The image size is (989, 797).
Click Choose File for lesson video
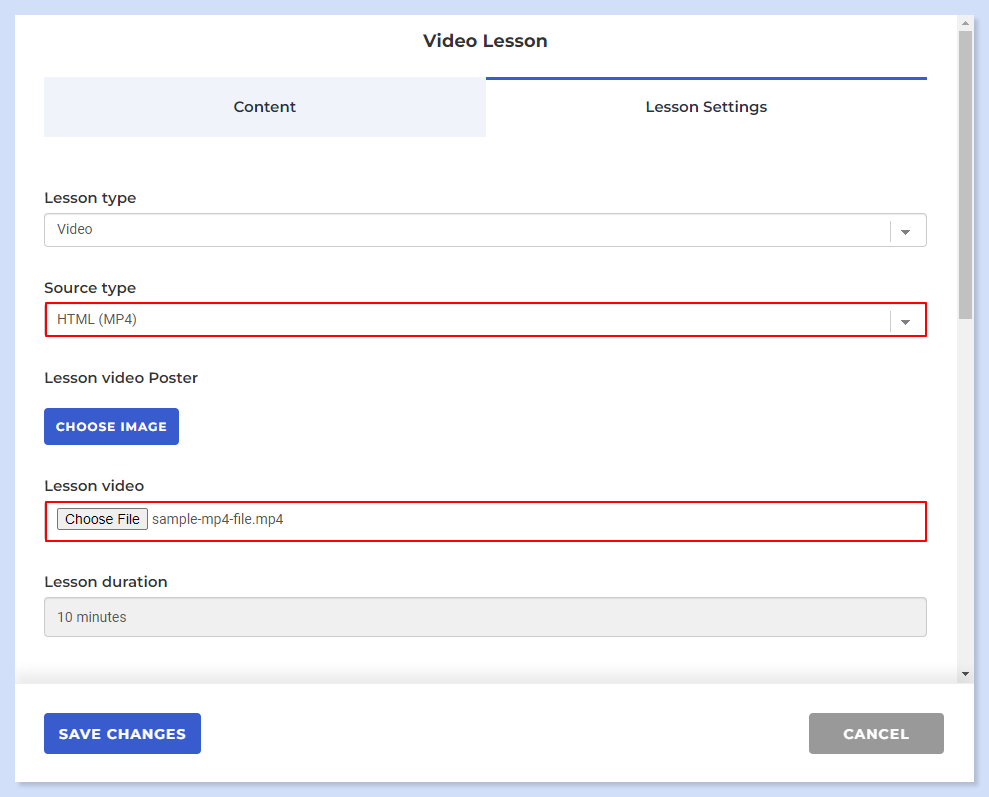tap(102, 519)
